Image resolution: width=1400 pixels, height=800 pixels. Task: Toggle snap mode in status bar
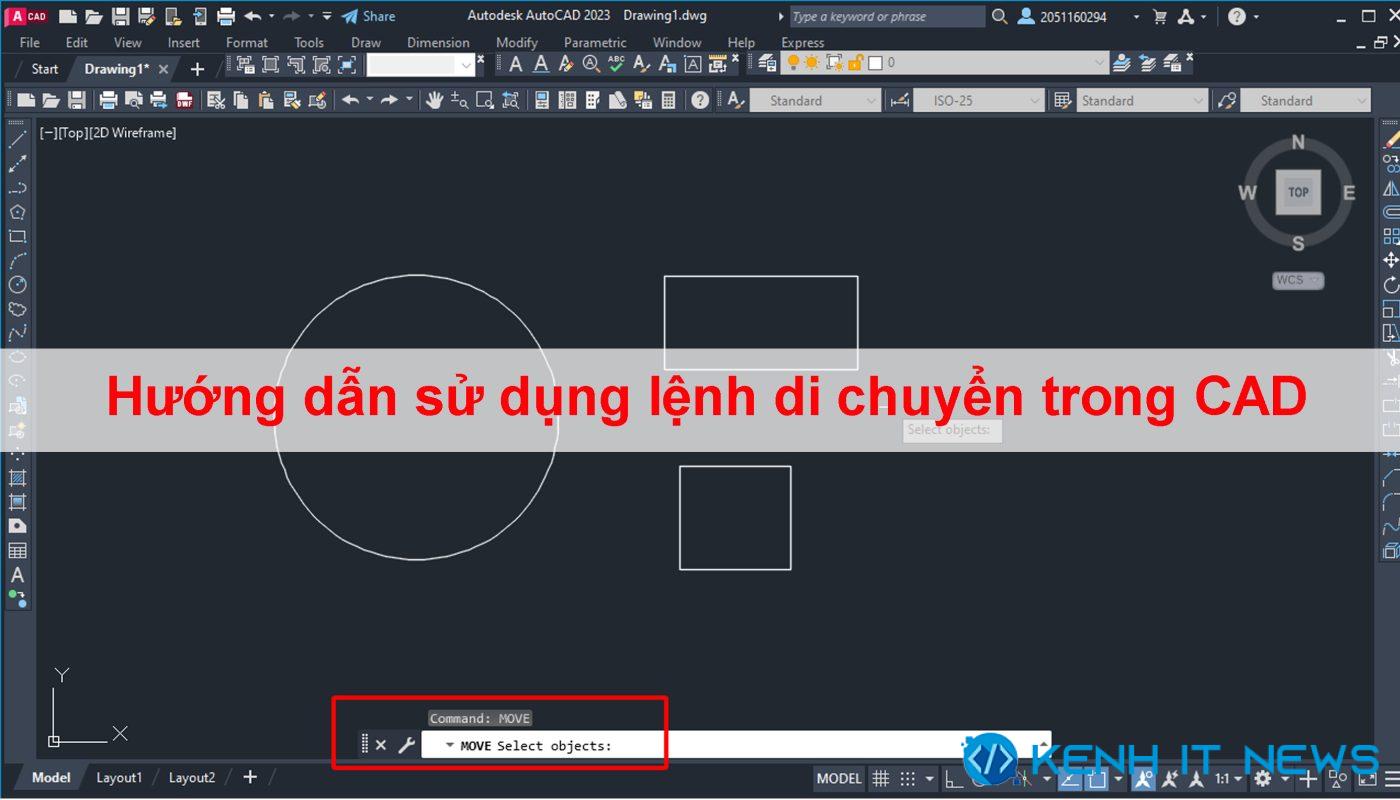click(907, 779)
